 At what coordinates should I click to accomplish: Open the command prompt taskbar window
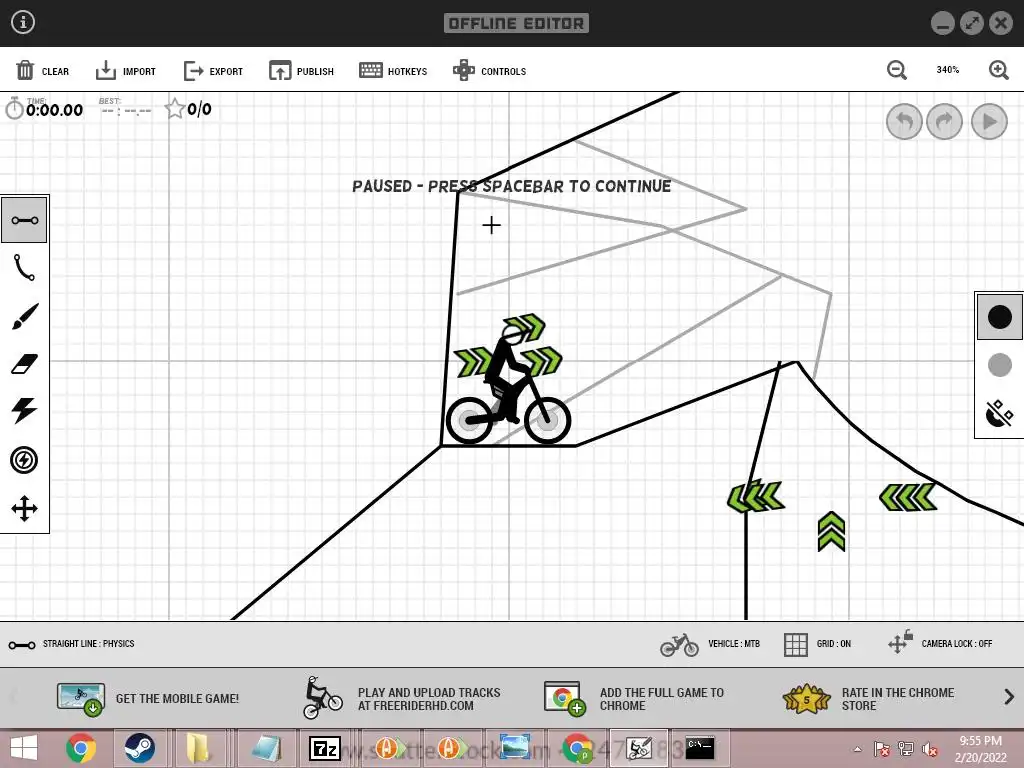pyautogui.click(x=699, y=748)
